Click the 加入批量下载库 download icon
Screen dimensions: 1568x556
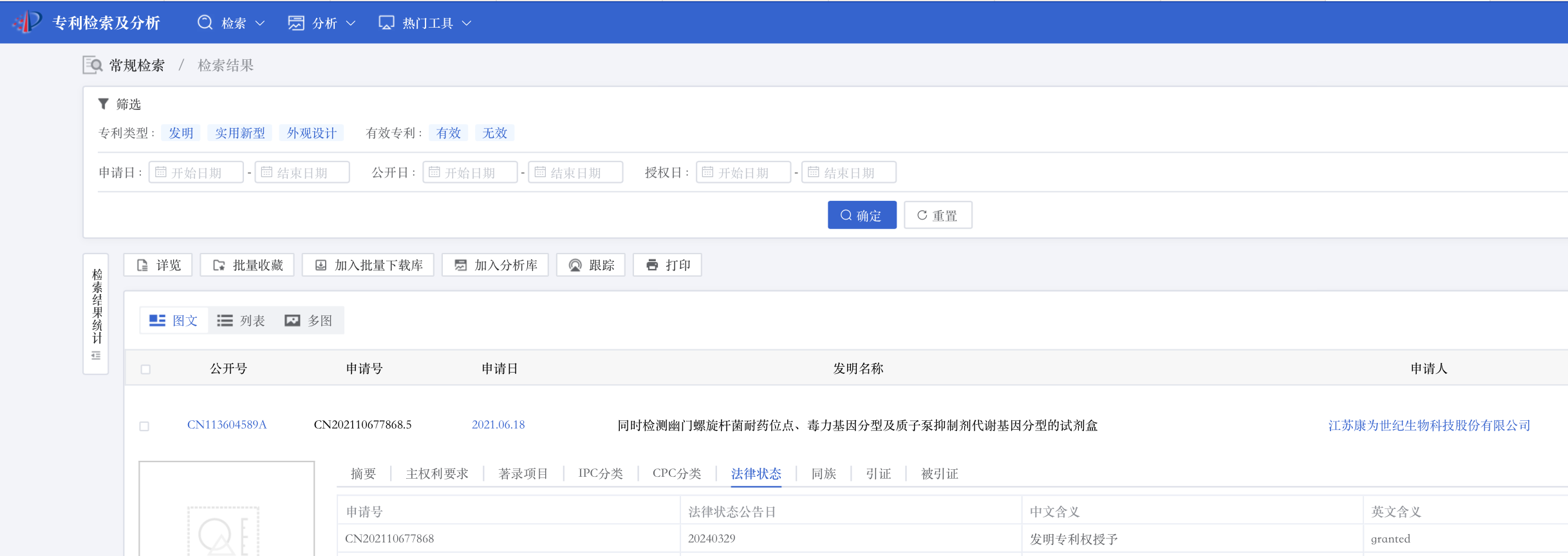point(321,265)
